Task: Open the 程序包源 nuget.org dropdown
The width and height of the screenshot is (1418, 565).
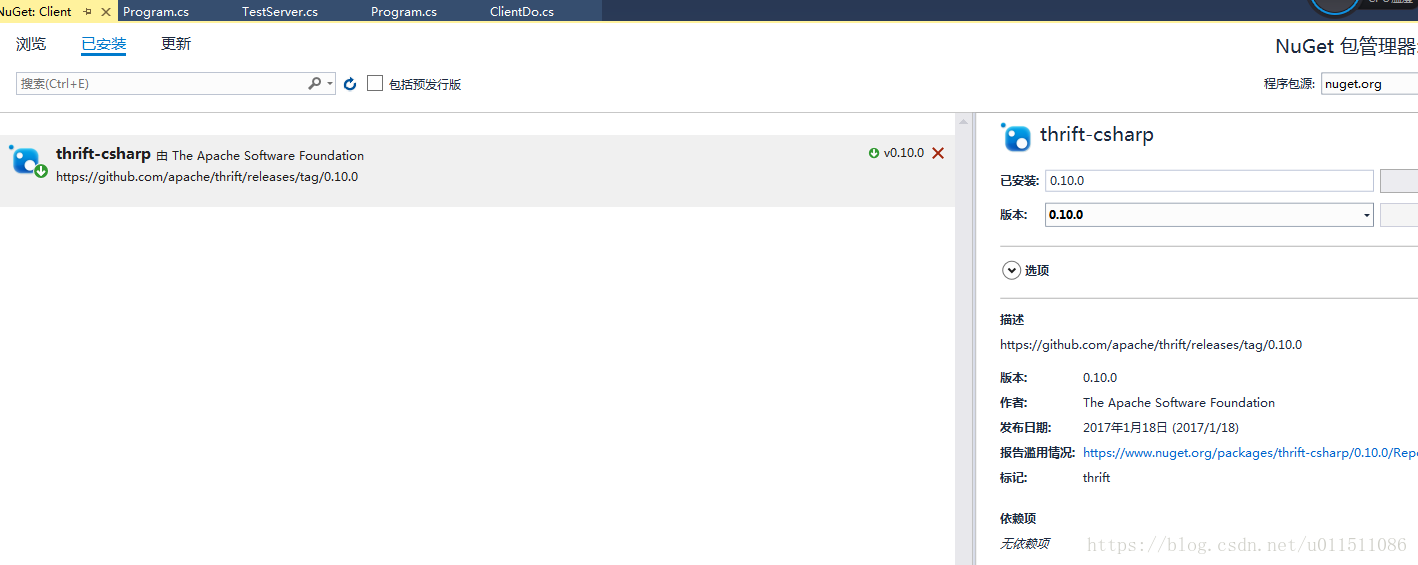Action: (1369, 84)
